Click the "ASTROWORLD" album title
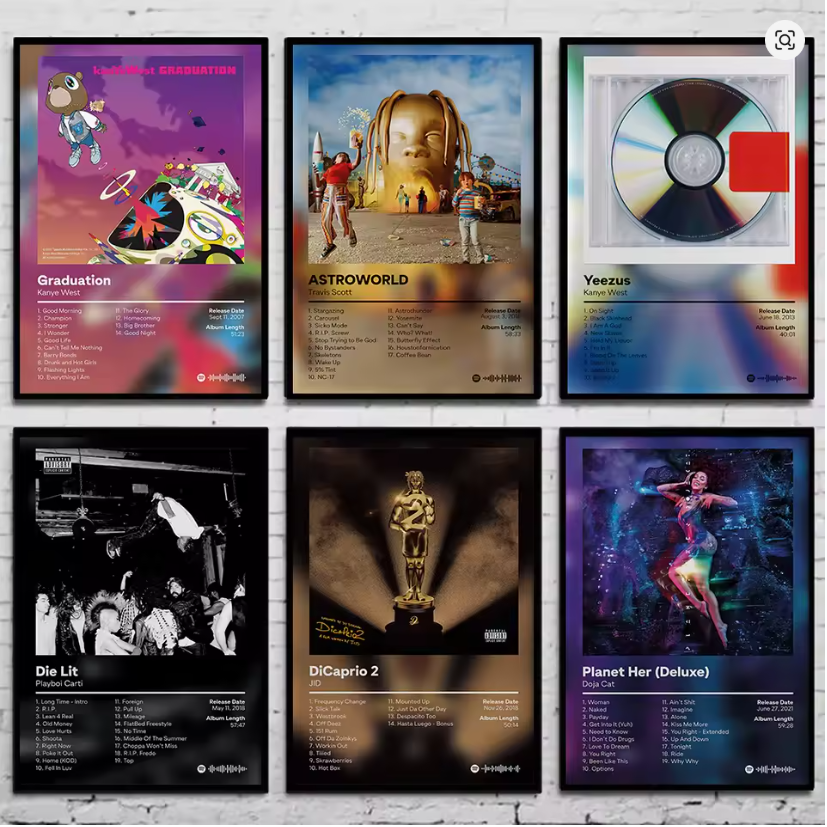 click(358, 280)
